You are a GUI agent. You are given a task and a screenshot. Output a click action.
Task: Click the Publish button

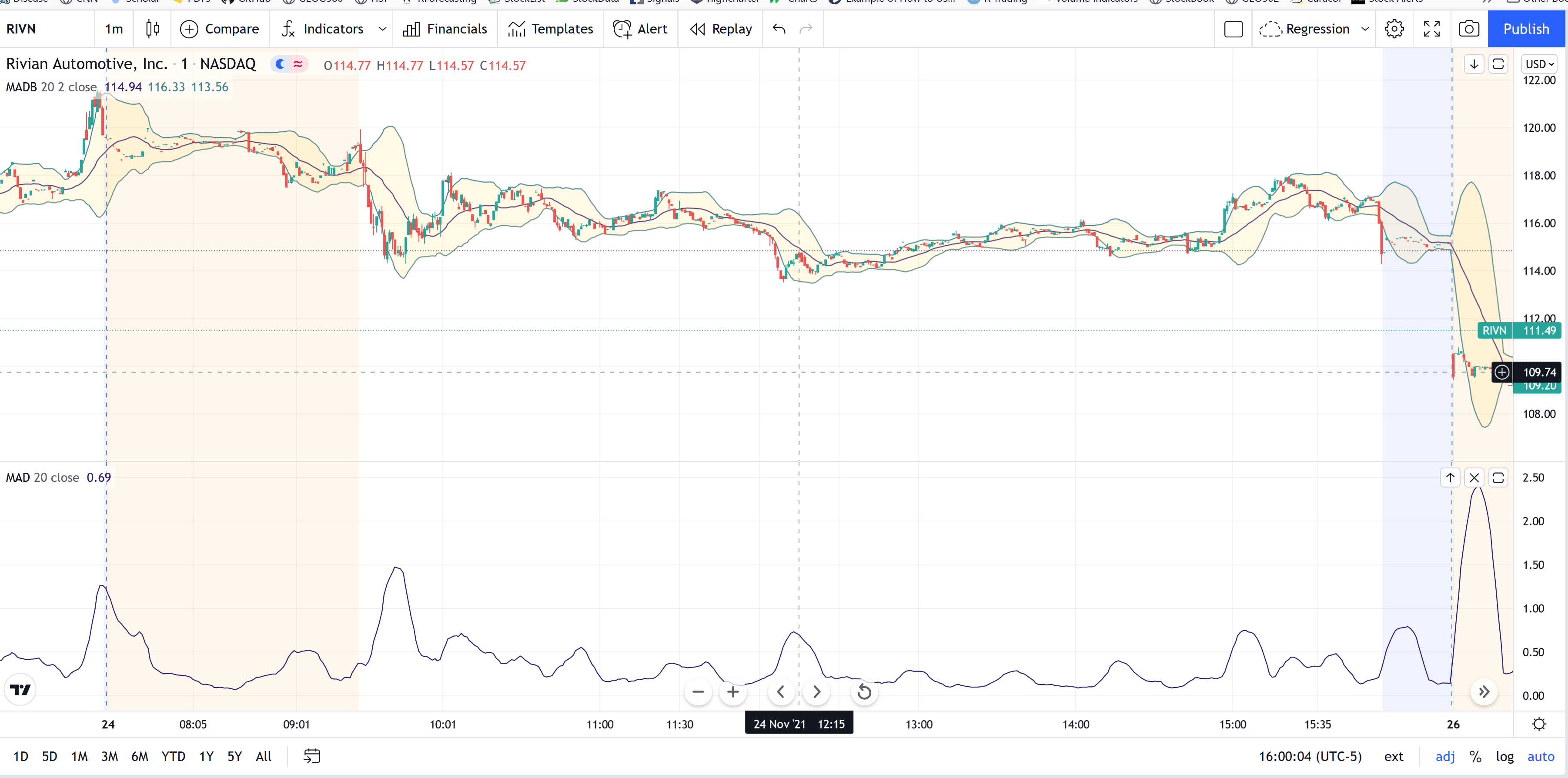[1526, 29]
